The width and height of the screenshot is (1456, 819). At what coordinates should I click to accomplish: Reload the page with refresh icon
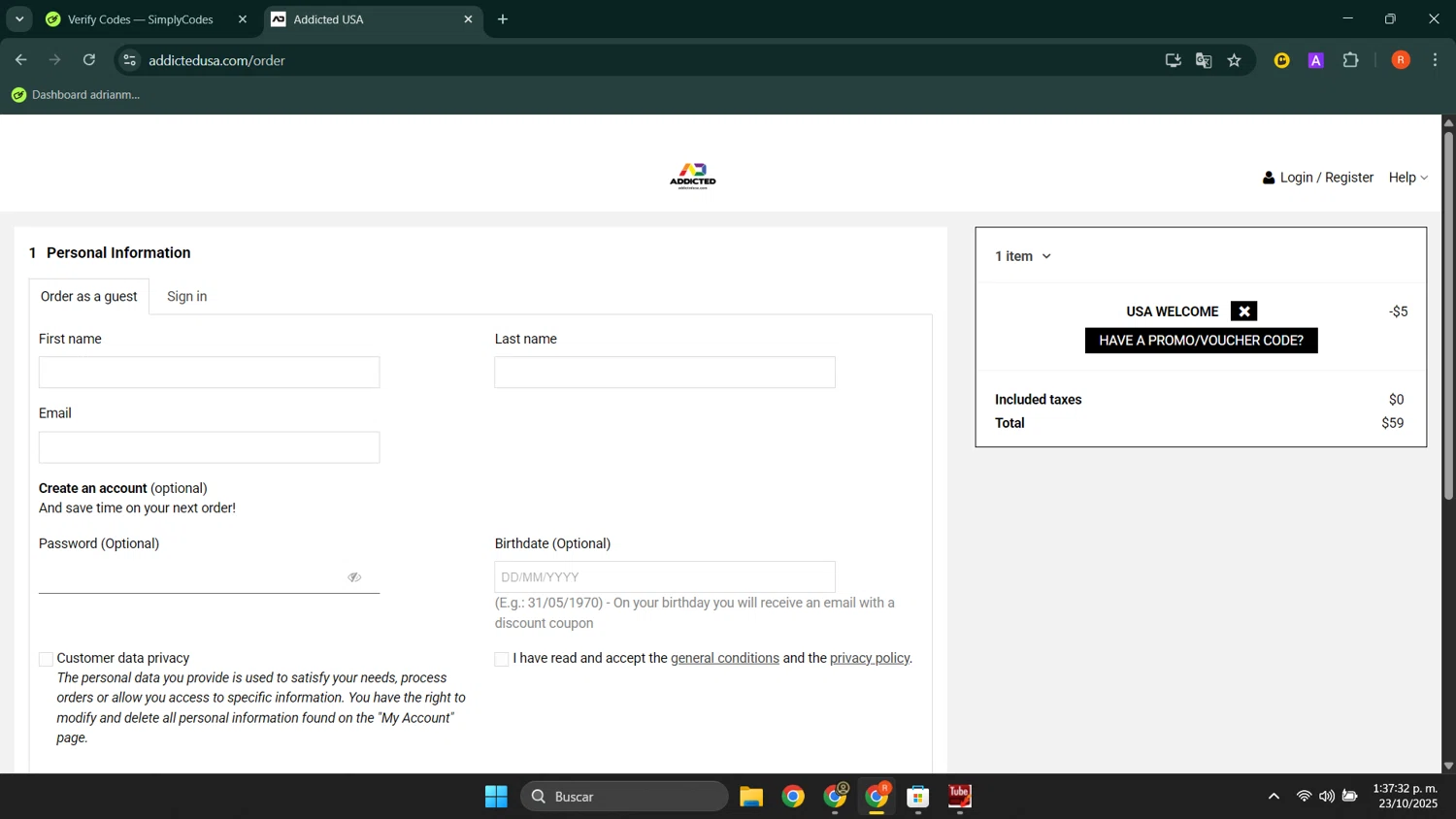pos(89,60)
